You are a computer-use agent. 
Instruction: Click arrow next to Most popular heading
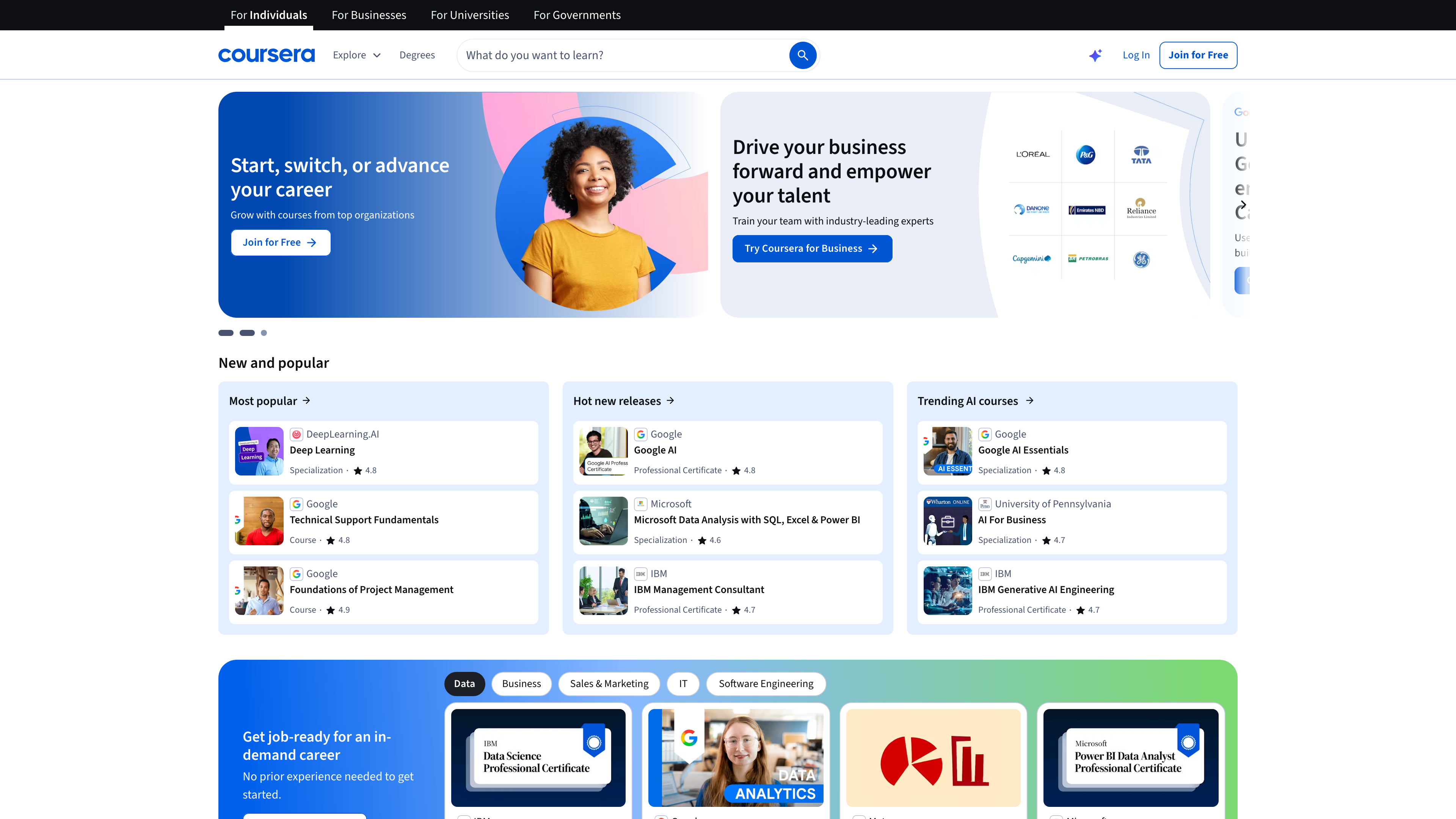coord(306,401)
